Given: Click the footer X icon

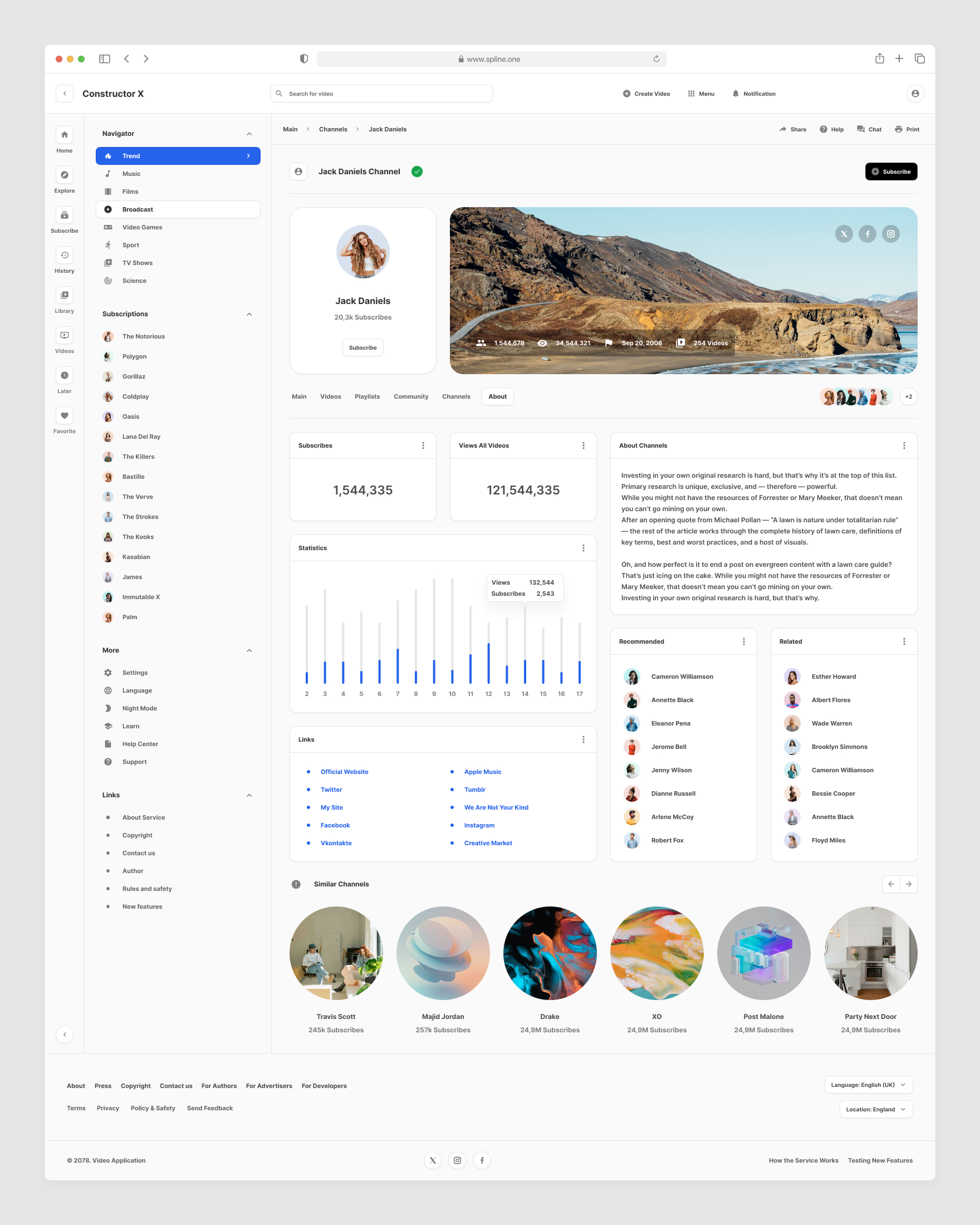Looking at the screenshot, I should 433,1160.
